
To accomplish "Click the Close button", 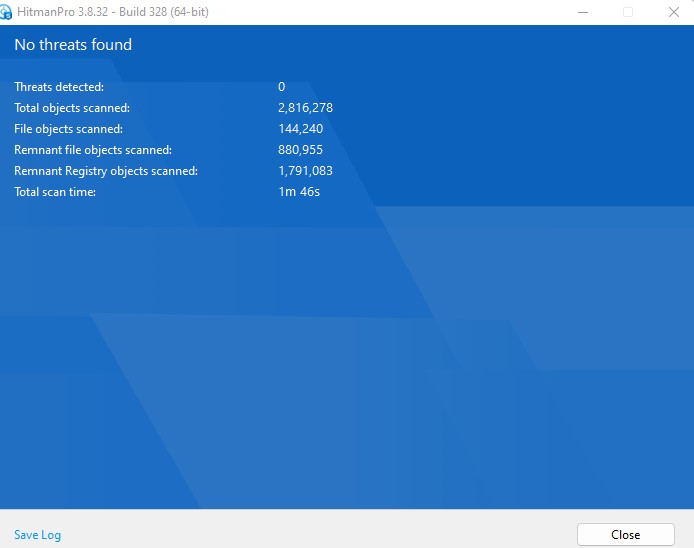I will click(625, 535).
